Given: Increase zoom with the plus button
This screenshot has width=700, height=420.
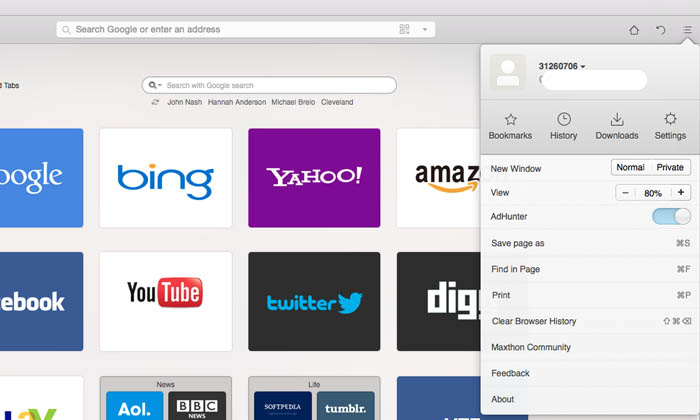Looking at the screenshot, I should click(x=680, y=192).
